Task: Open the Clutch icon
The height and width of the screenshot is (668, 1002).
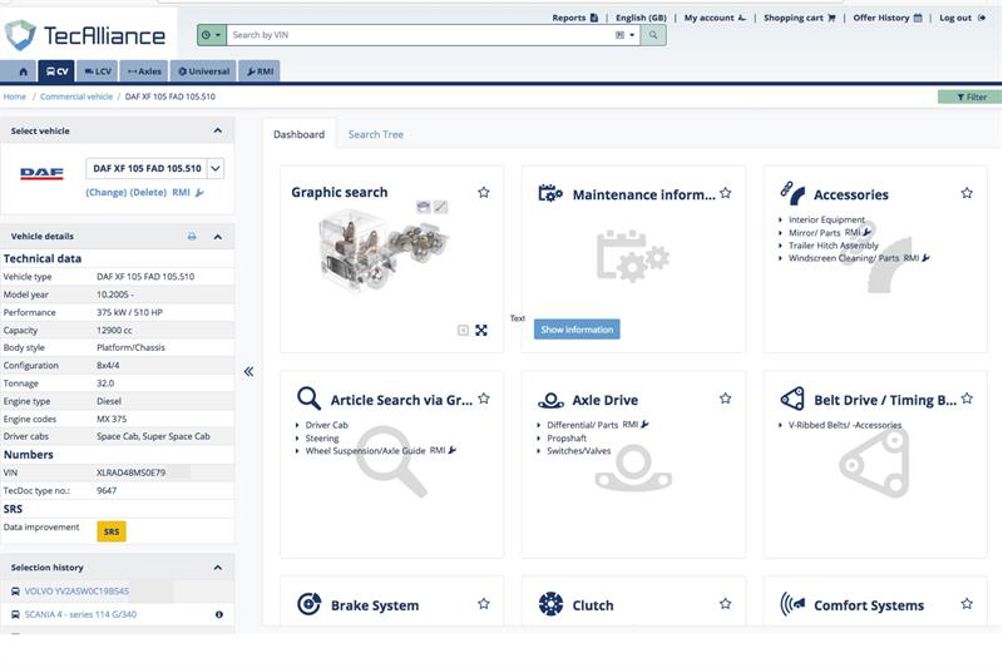Action: point(551,604)
